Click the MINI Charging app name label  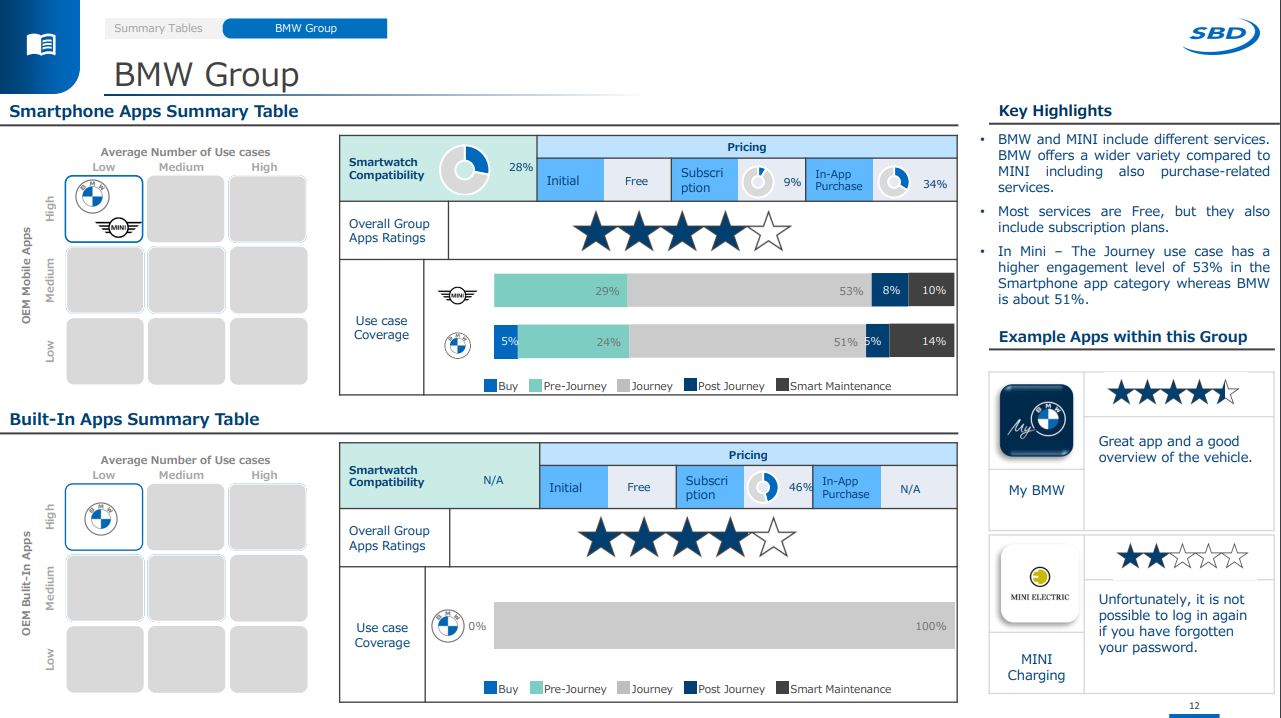coord(1036,667)
